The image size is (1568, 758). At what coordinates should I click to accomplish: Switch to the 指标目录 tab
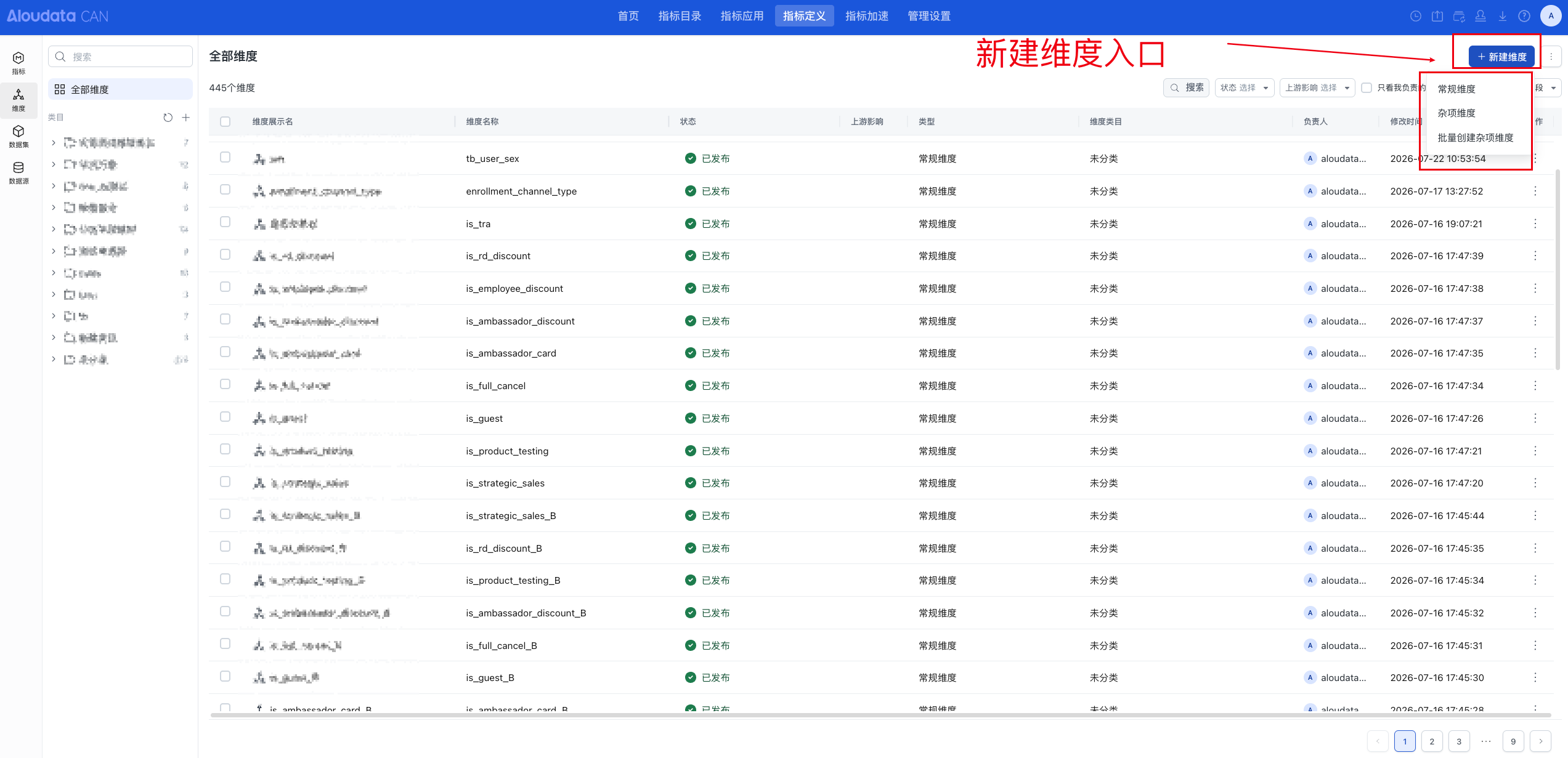tap(680, 16)
